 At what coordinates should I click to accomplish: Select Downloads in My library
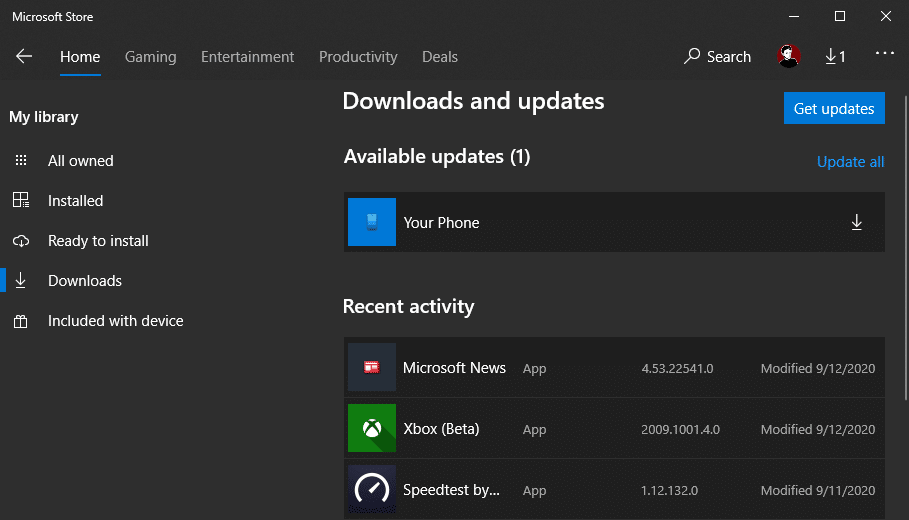coord(85,281)
